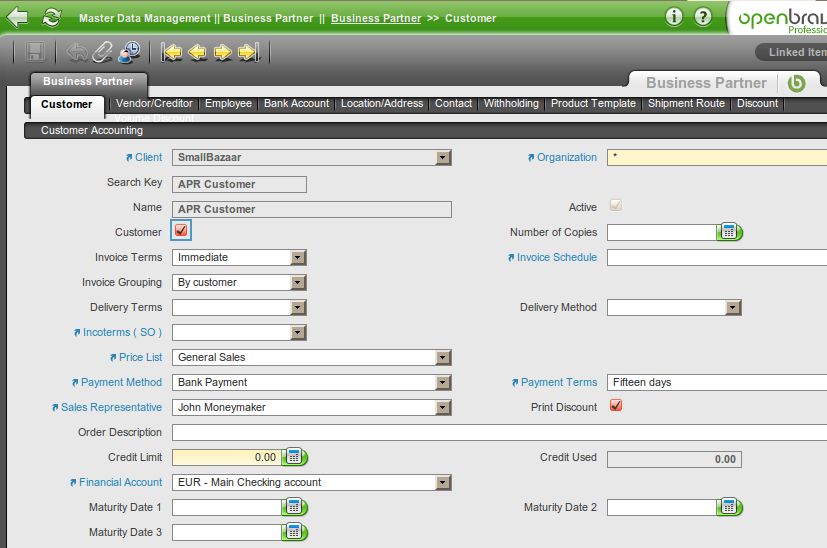827x548 pixels.
Task: Open the Payment Method dropdown
Action: coord(443,382)
